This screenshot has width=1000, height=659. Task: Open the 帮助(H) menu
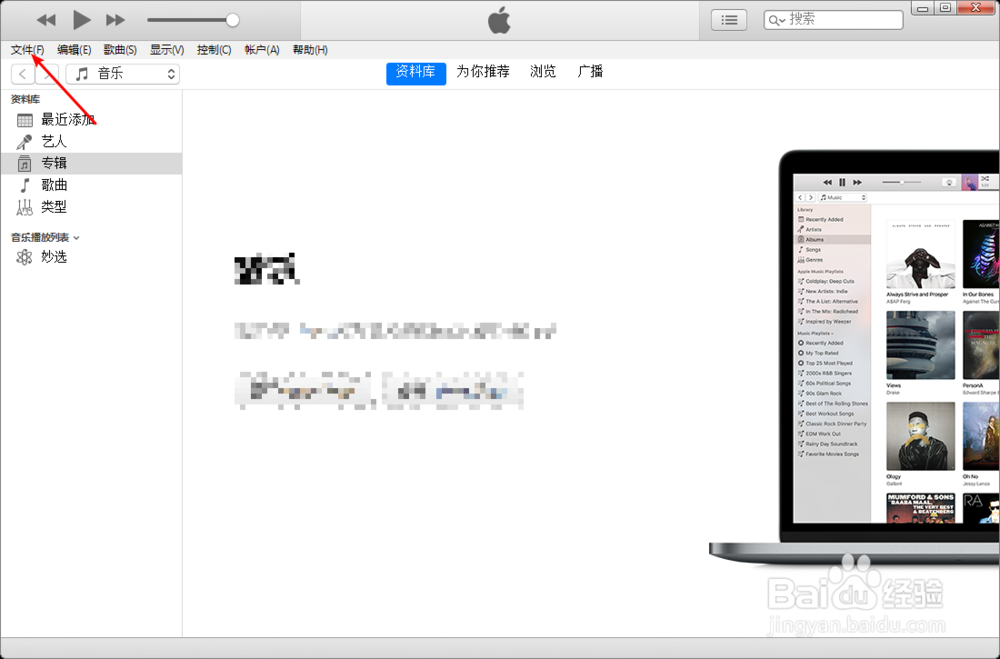click(310, 50)
